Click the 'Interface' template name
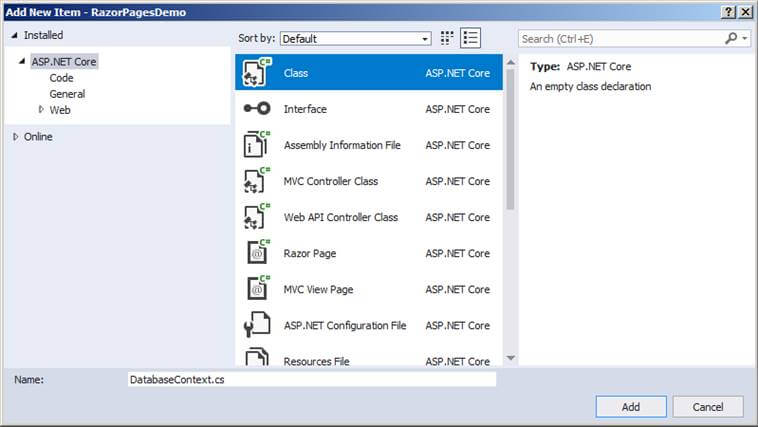Screen dimensions: 758x427 pyautogui.click(x=305, y=109)
